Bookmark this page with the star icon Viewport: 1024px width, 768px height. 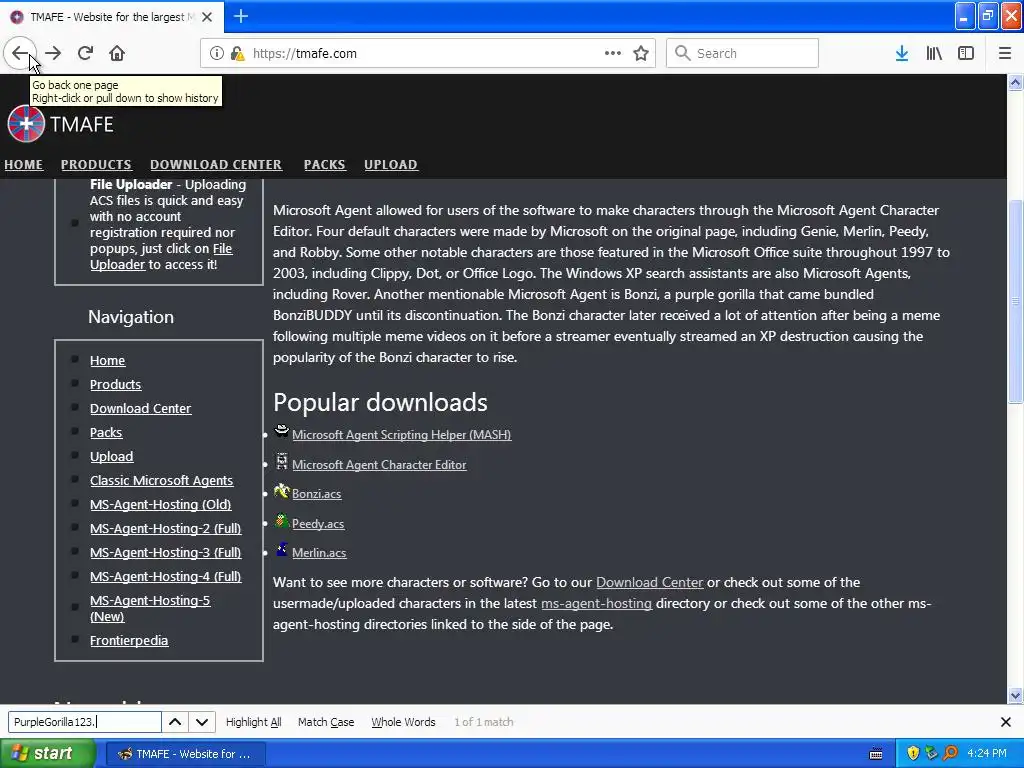point(641,53)
